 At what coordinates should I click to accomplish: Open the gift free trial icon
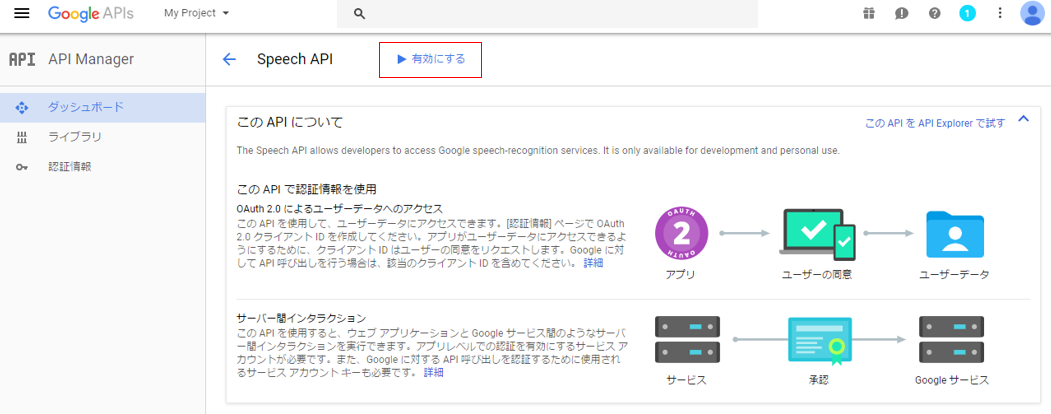tap(869, 13)
